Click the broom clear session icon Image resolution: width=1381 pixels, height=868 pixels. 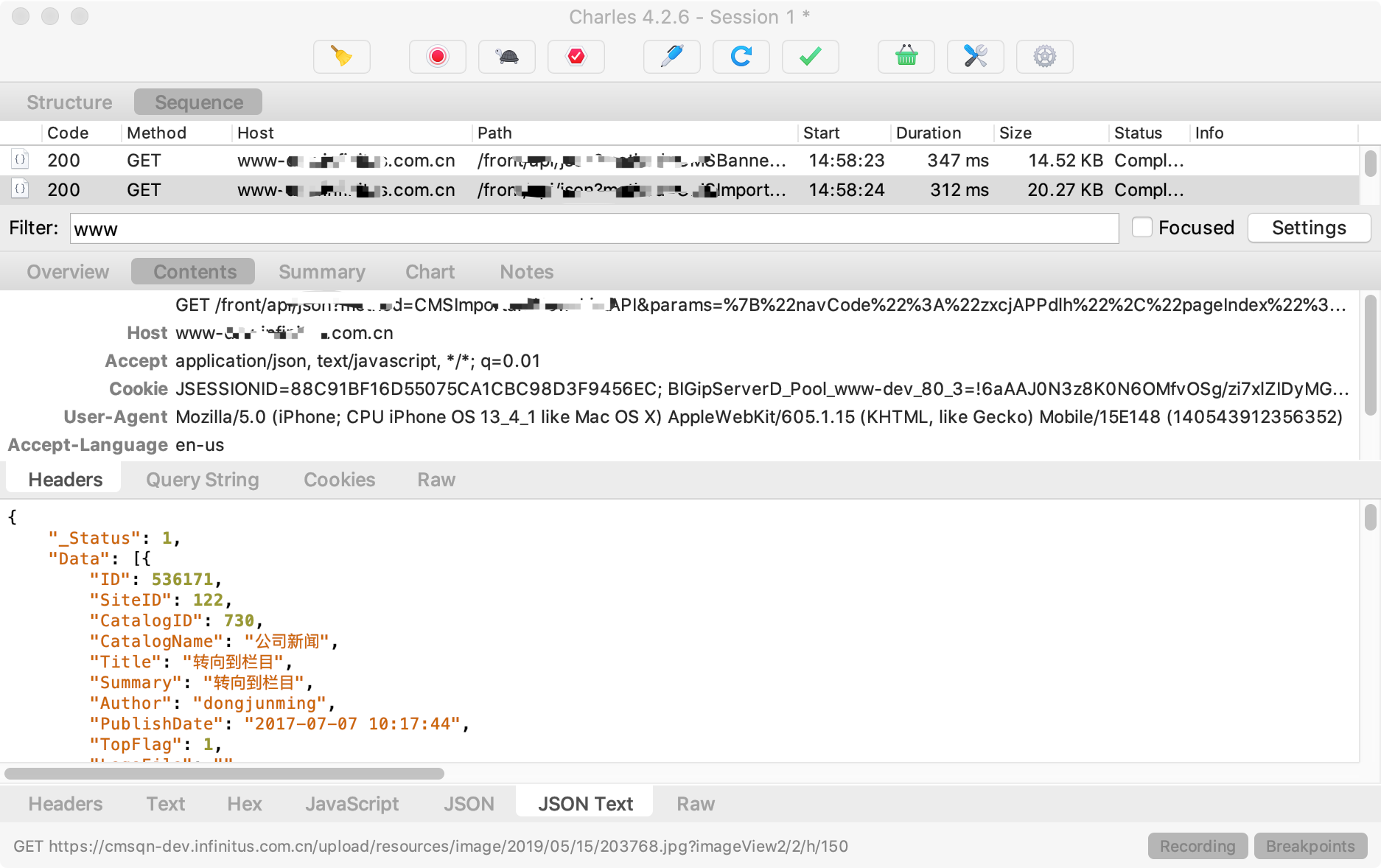341,57
